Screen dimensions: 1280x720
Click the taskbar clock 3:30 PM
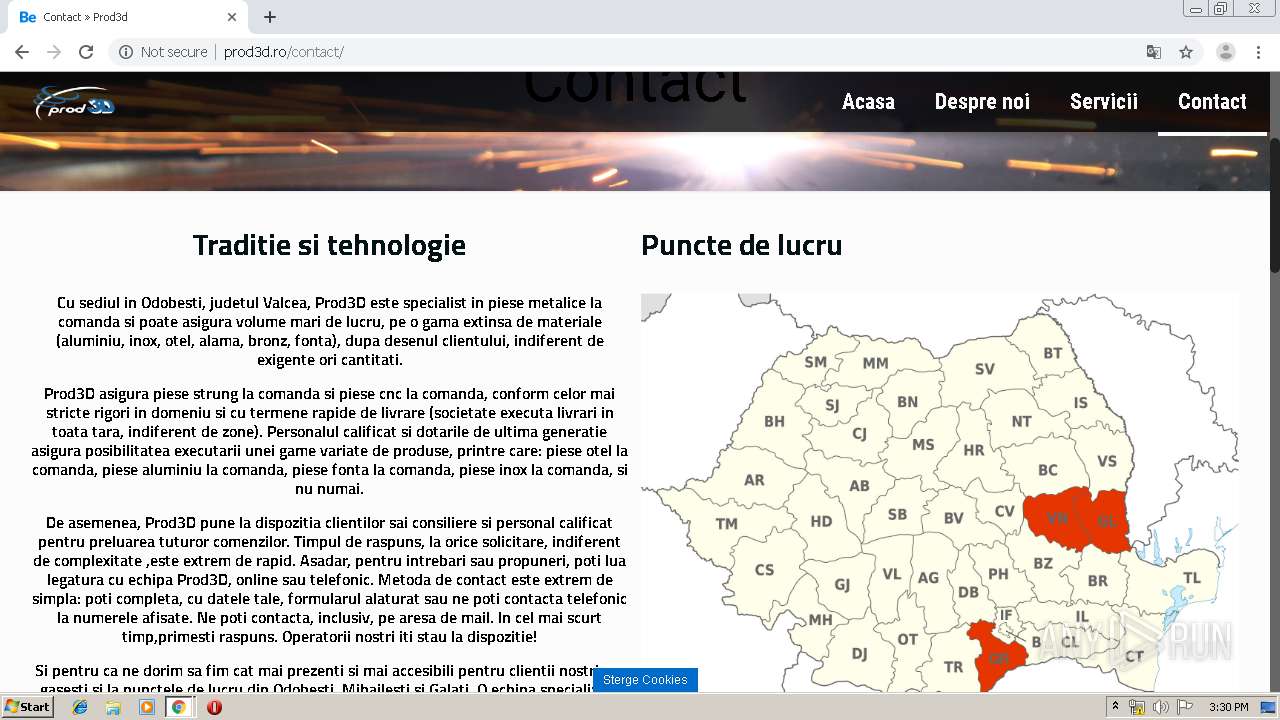coord(1228,707)
